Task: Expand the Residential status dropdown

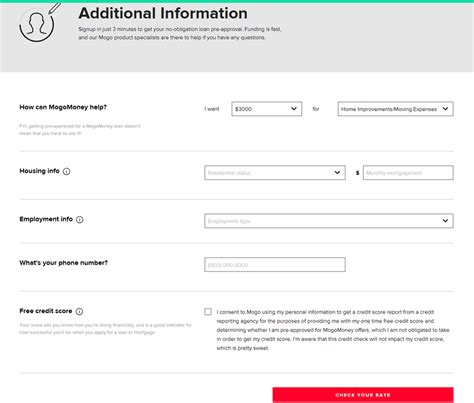Action: 275,173
